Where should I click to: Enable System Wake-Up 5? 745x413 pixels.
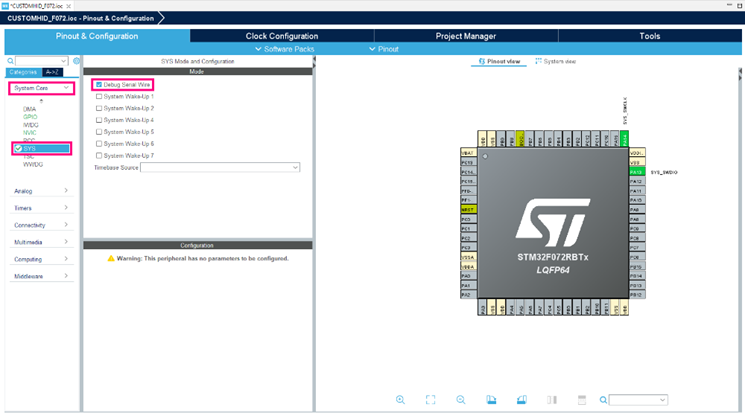[99, 132]
